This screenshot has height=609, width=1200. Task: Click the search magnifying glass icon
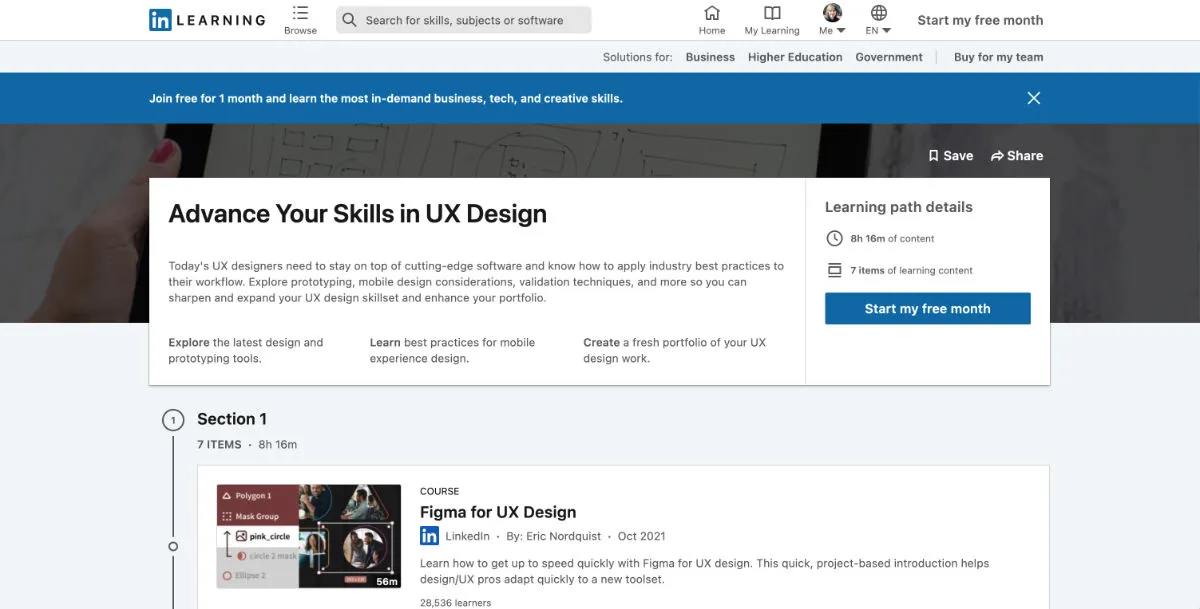click(x=348, y=19)
